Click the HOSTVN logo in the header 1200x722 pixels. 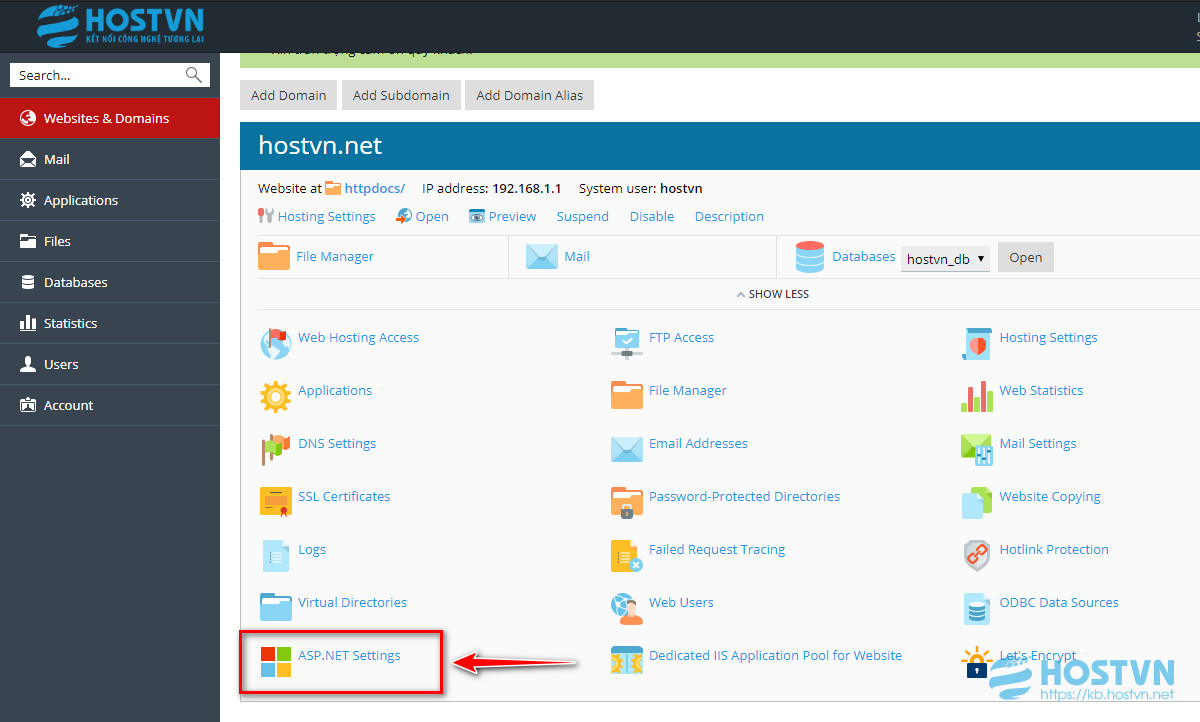[120, 27]
